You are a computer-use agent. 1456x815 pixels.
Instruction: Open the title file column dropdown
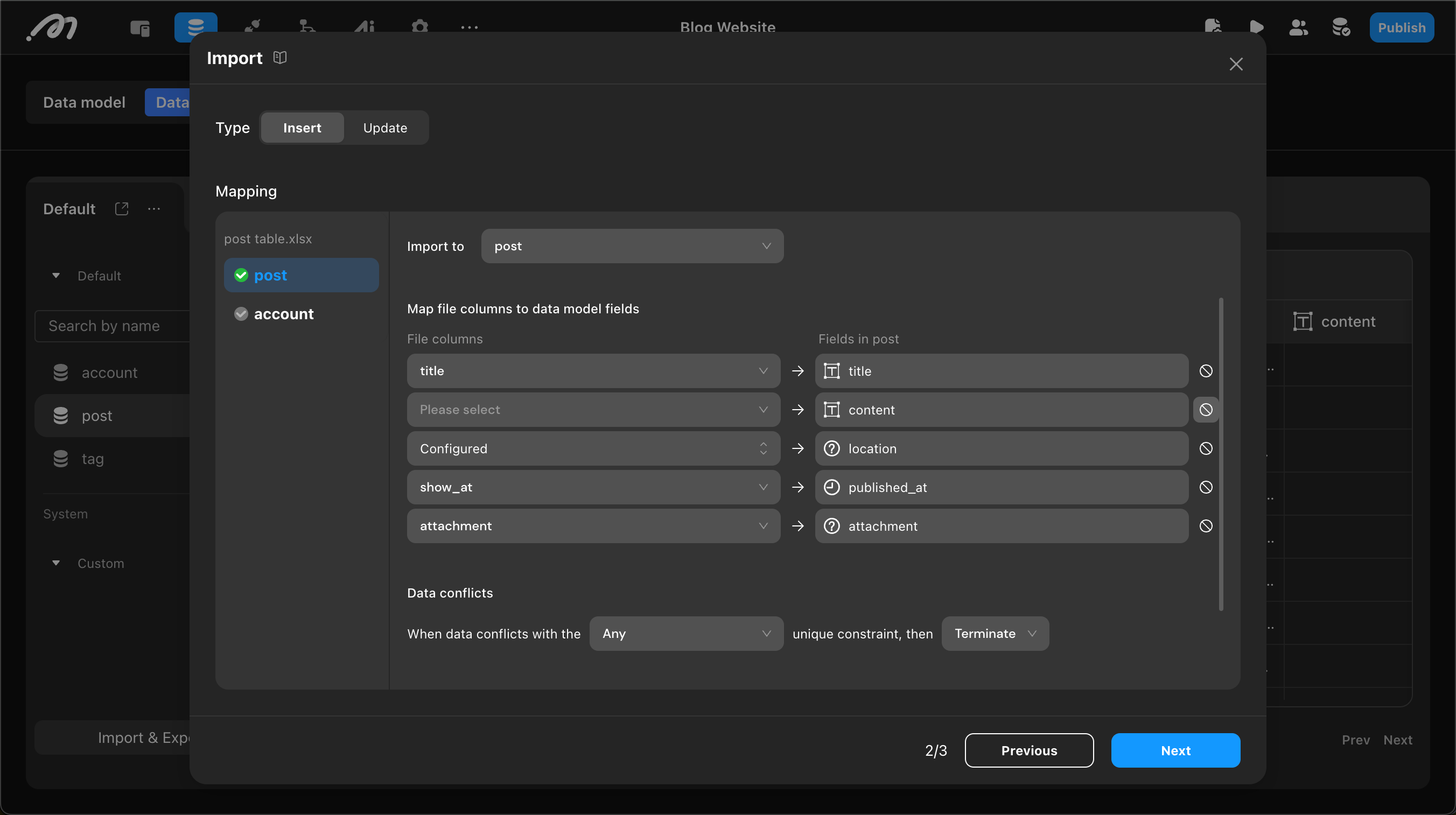593,371
